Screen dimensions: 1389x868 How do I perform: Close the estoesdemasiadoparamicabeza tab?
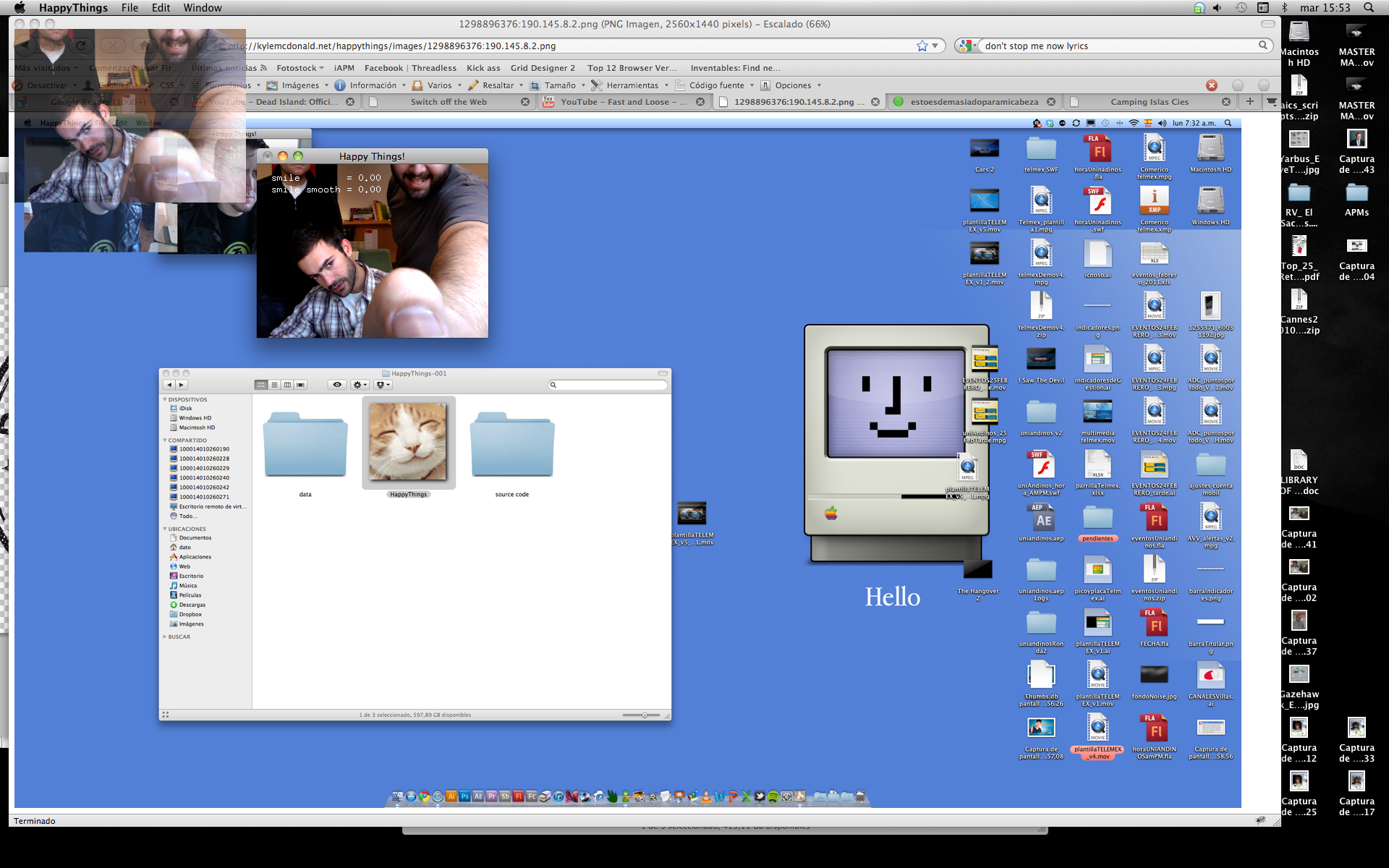[1051, 102]
